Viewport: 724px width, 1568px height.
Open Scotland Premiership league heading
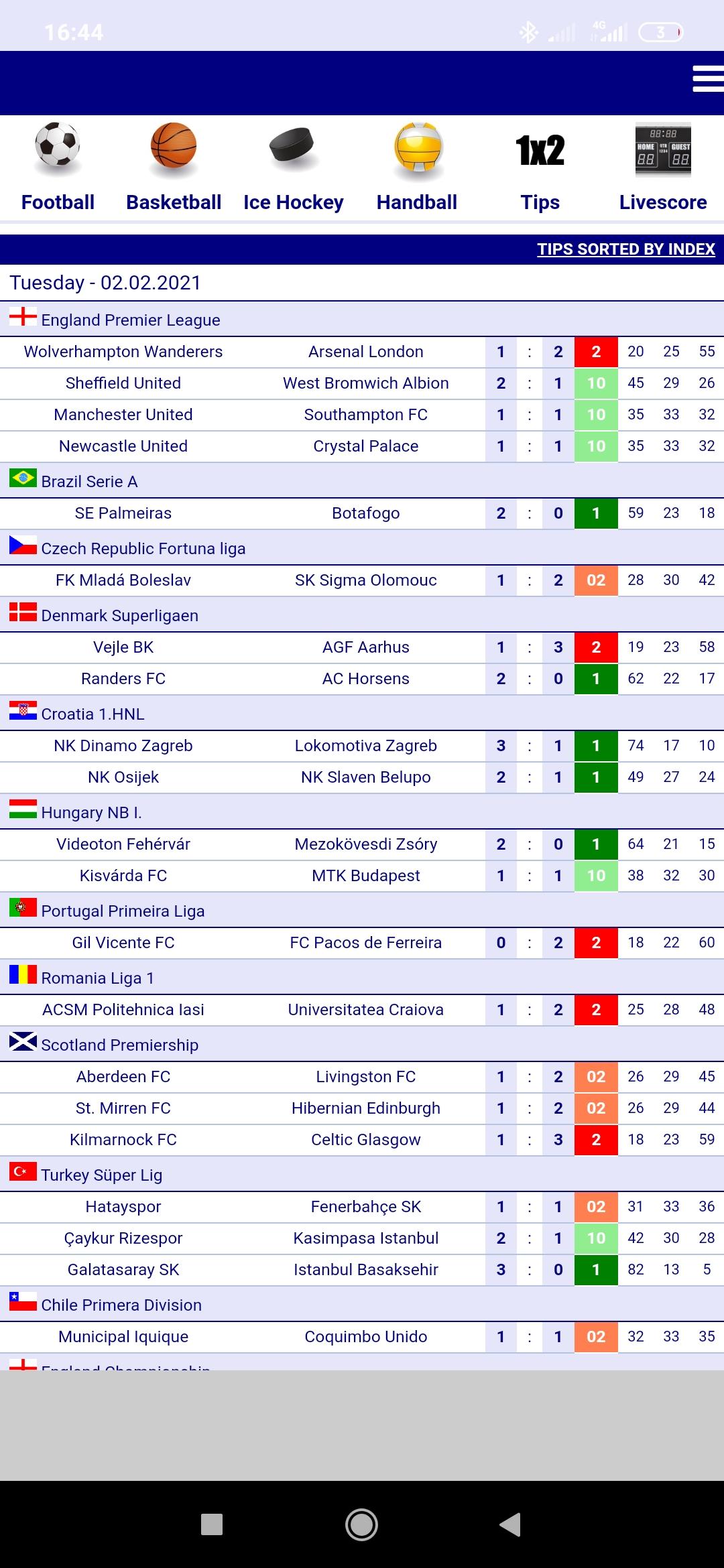point(119,1045)
